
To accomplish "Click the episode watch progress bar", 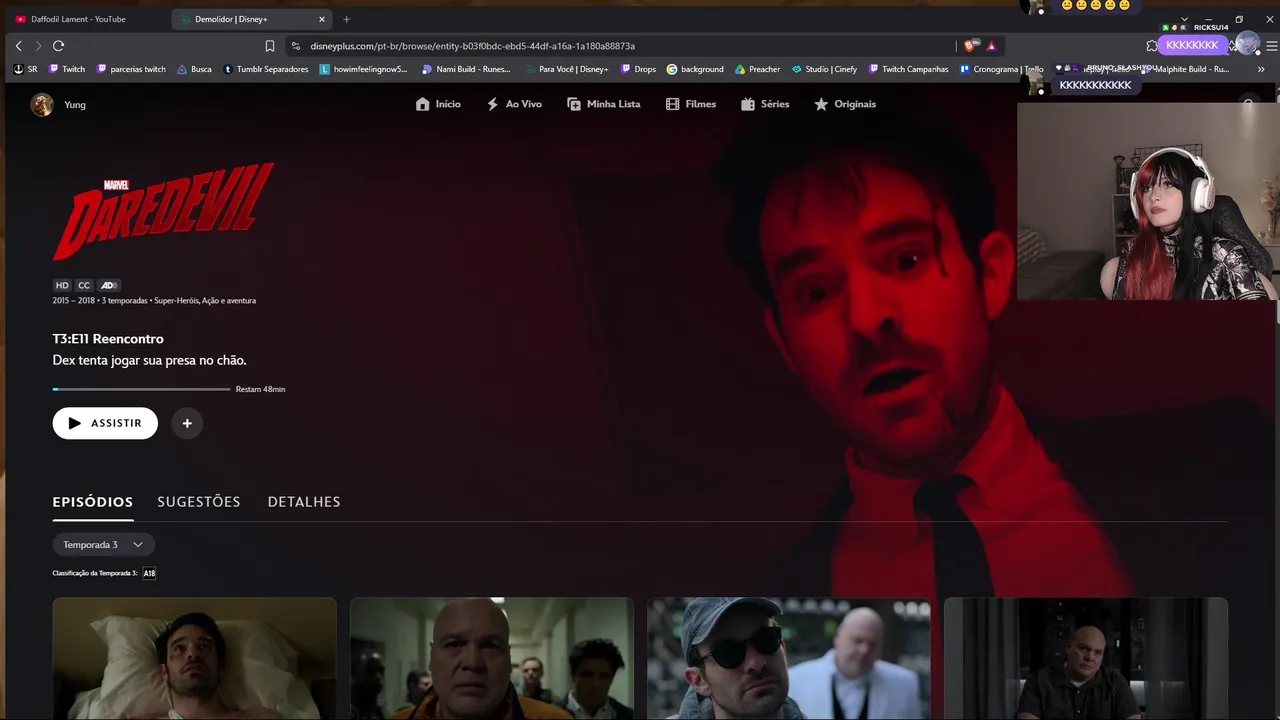I will [142, 389].
